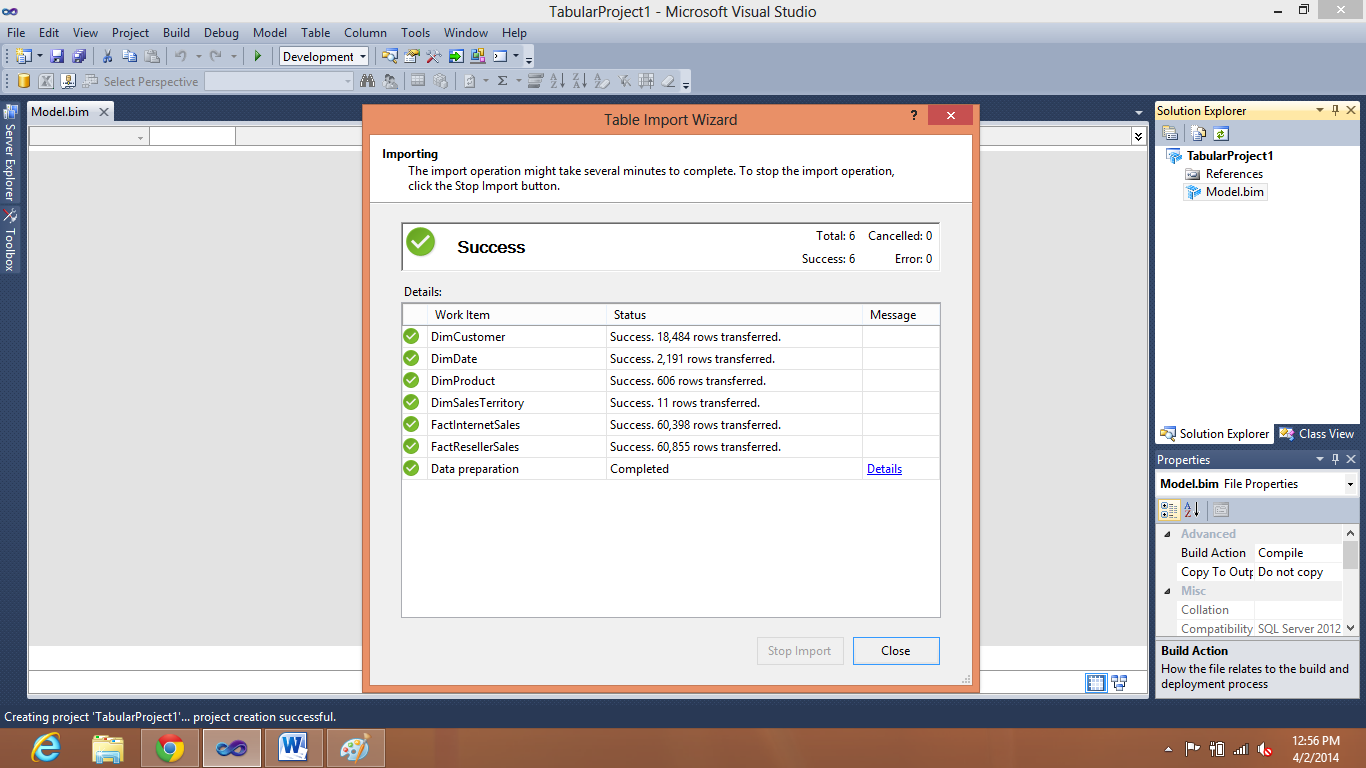Switch to the Class View tab
This screenshot has width=1366, height=768.
(1316, 434)
